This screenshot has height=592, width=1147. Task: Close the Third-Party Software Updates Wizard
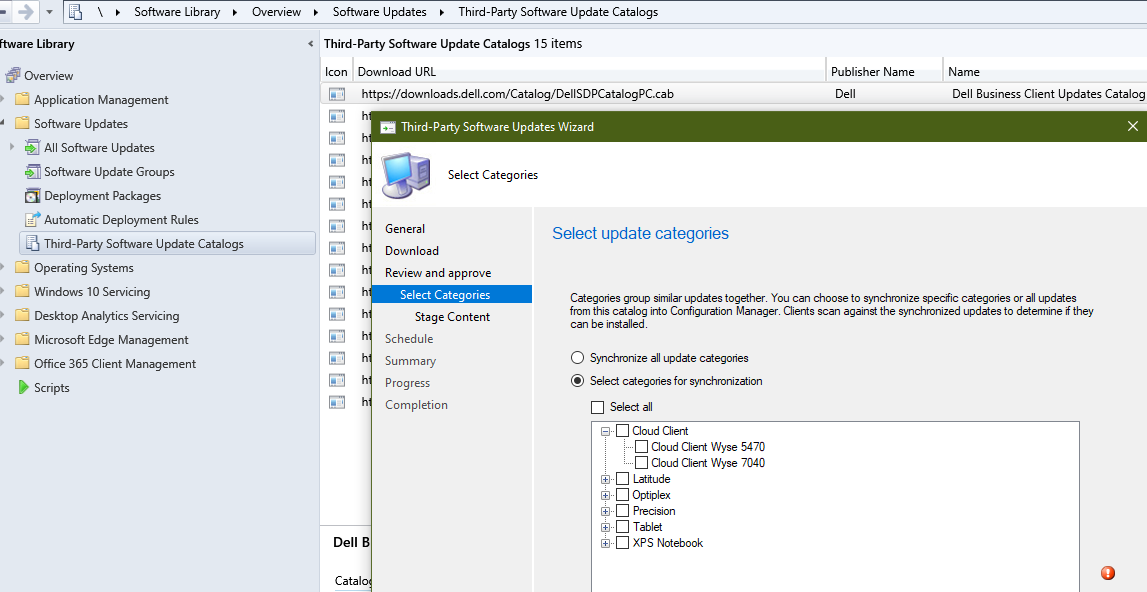tap(1132, 126)
